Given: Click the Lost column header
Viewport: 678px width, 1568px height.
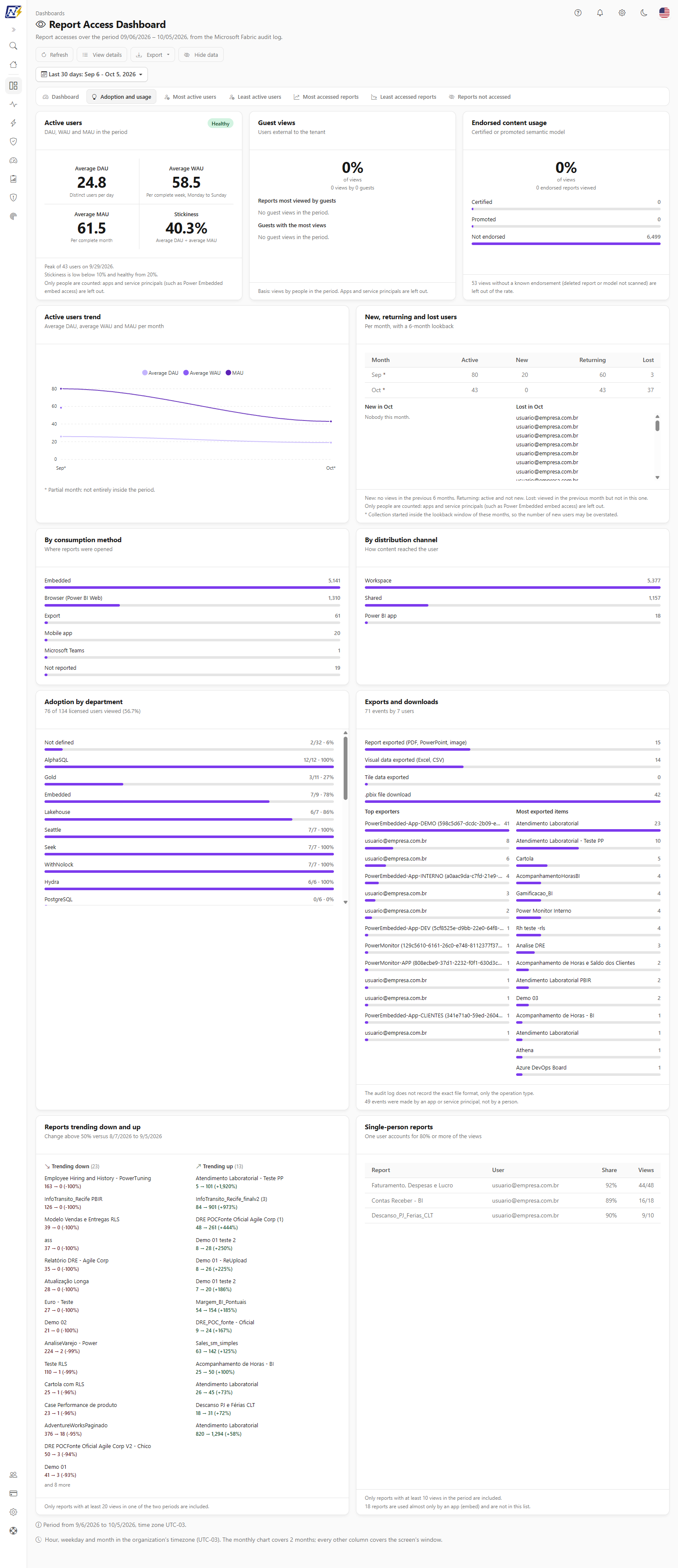Looking at the screenshot, I should coord(648,360).
